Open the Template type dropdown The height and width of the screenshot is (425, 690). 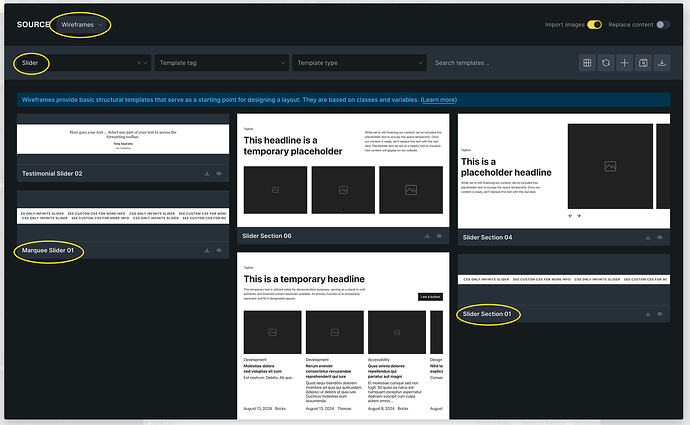360,63
